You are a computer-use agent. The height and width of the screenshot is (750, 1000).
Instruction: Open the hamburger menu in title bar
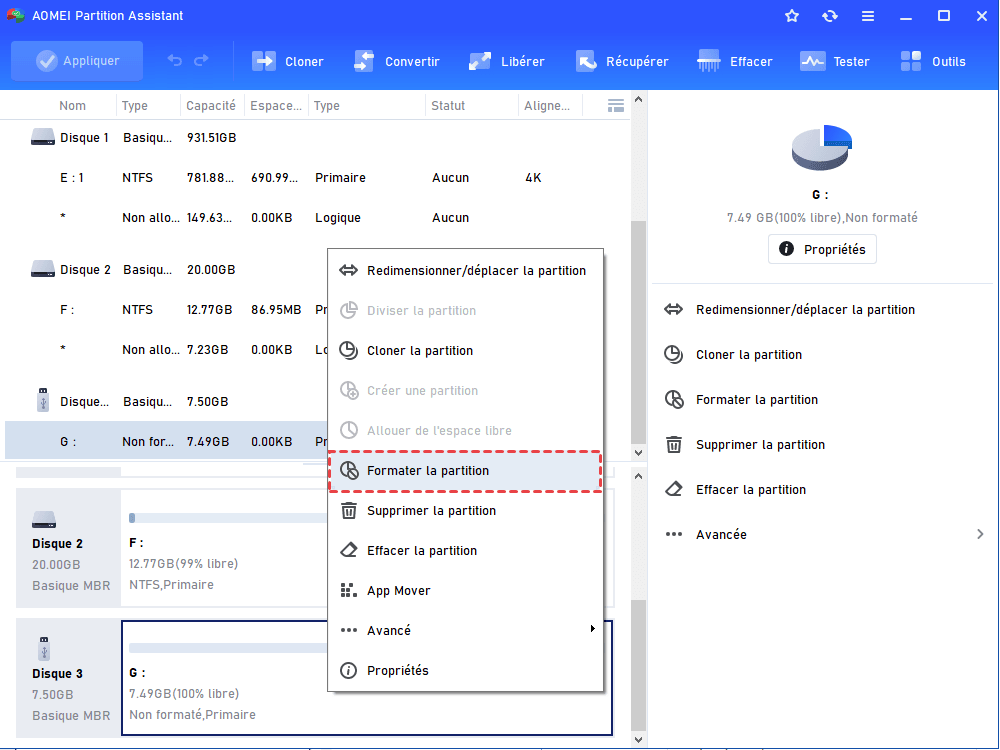868,16
